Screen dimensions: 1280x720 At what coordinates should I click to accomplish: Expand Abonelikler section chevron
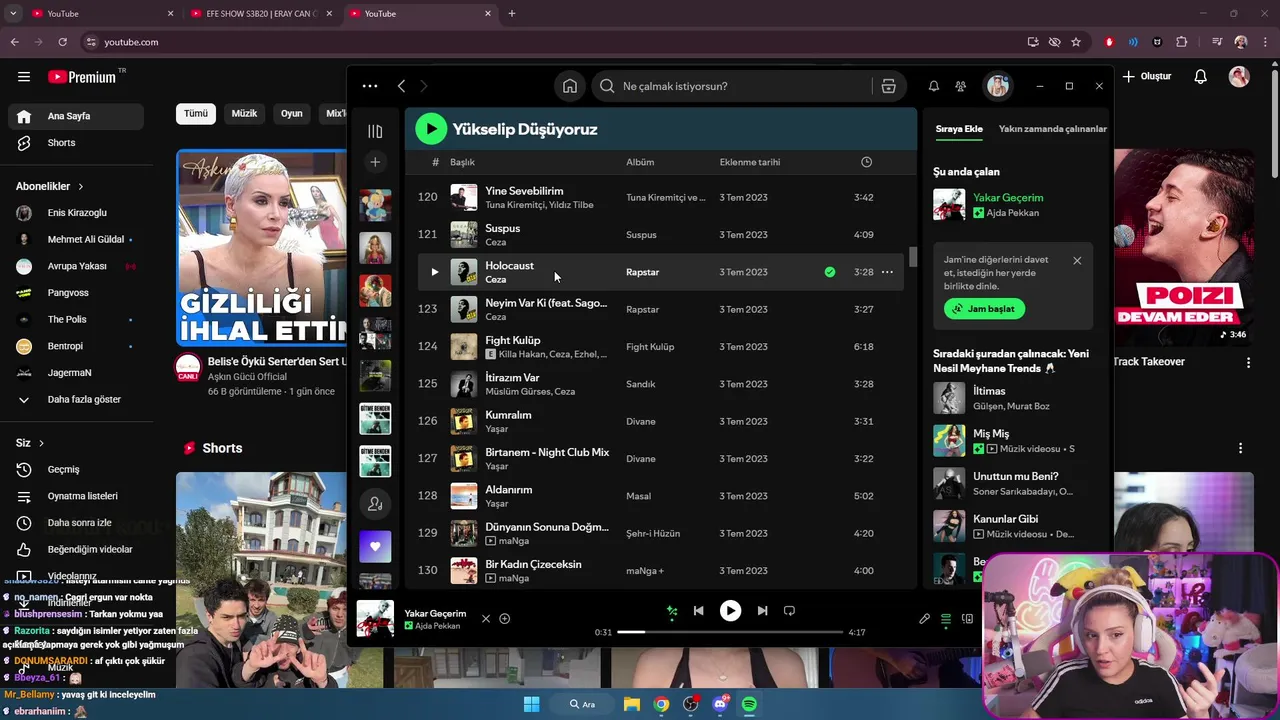click(x=81, y=187)
